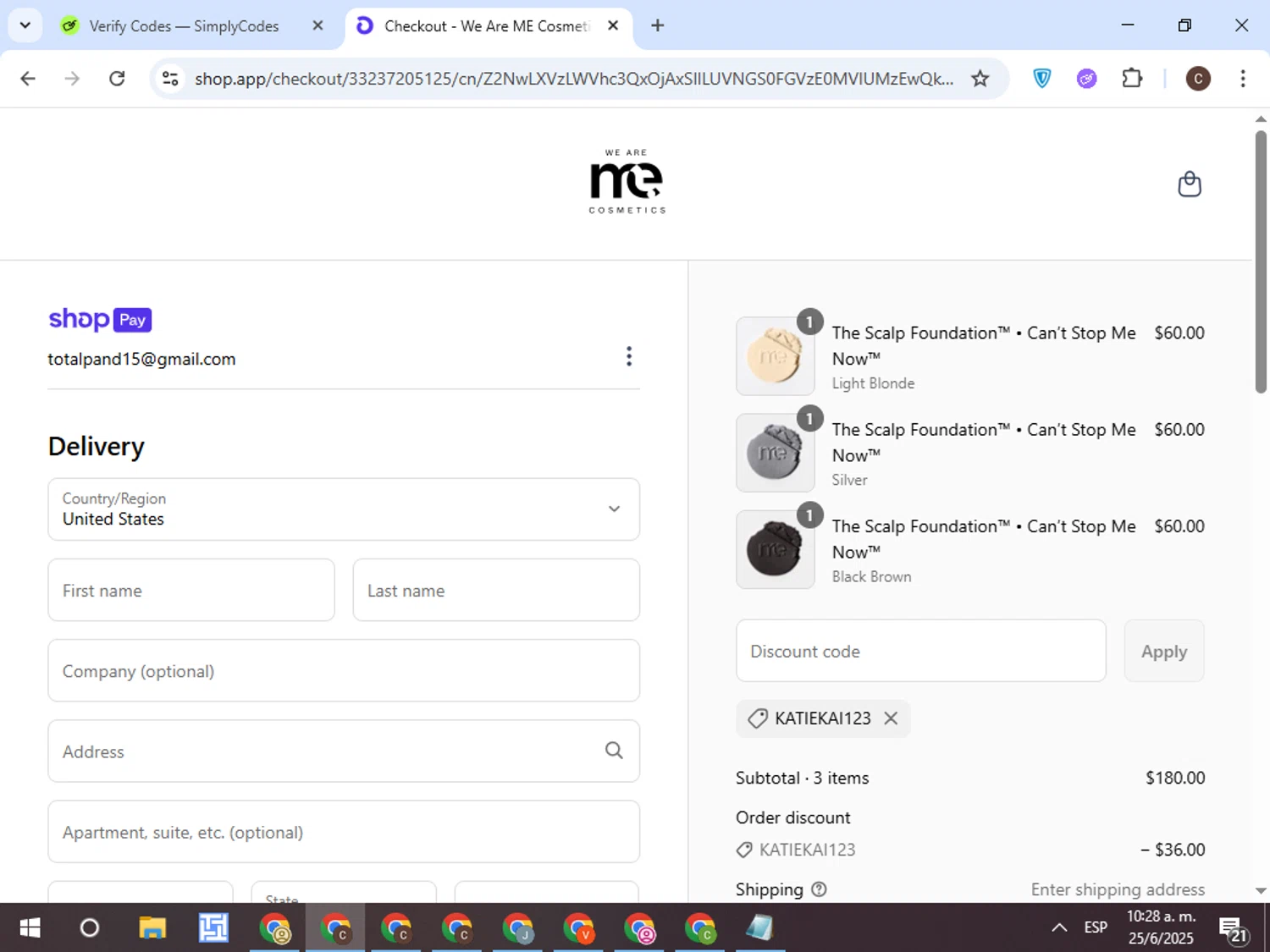
Task: Open the shopping bag cart icon
Action: [x=1190, y=184]
